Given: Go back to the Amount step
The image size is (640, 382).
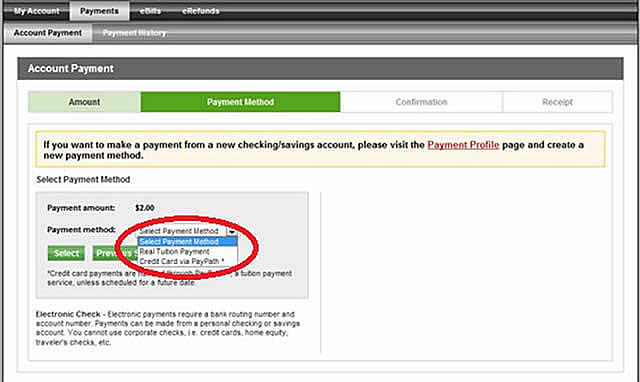Looking at the screenshot, I should tap(84, 102).
